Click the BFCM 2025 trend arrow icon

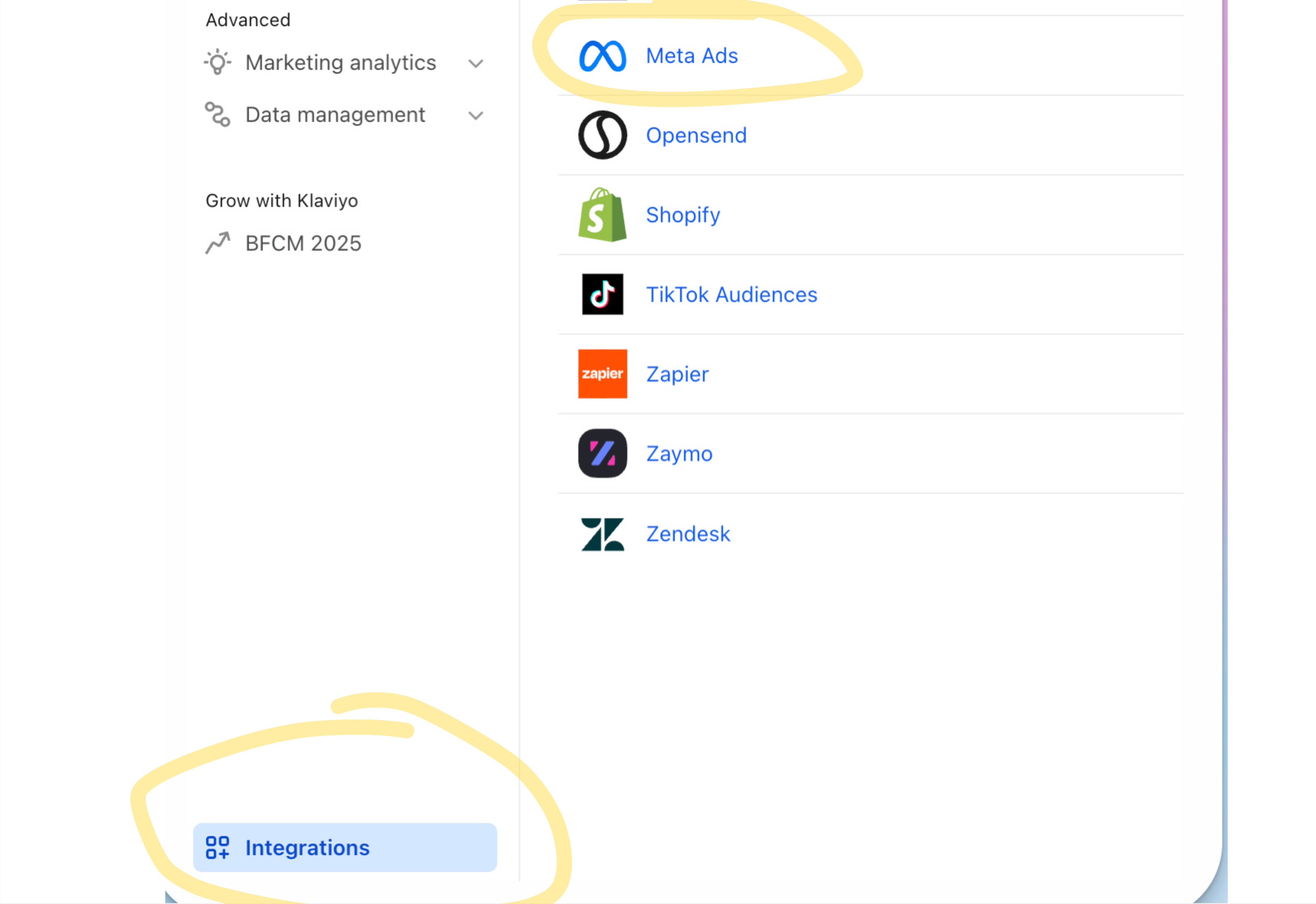click(x=218, y=243)
